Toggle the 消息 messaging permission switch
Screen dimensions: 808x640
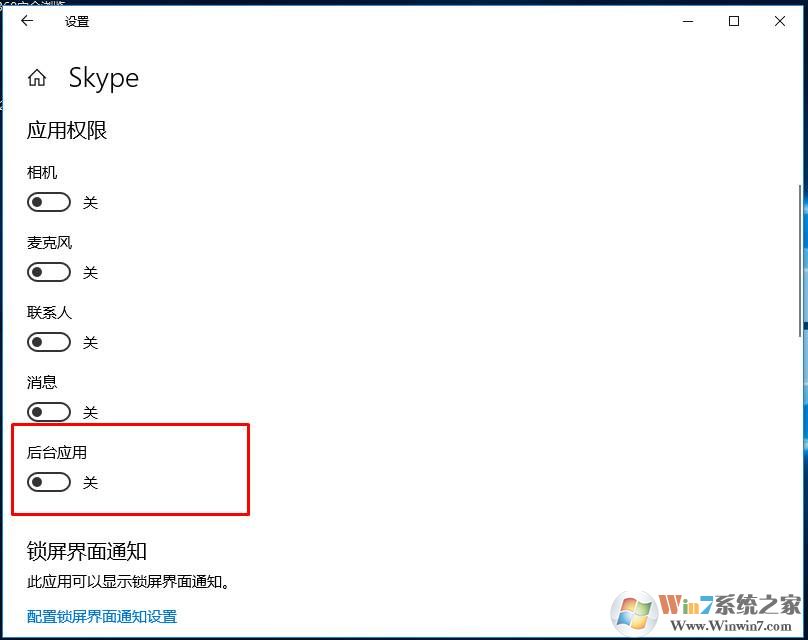coord(49,412)
